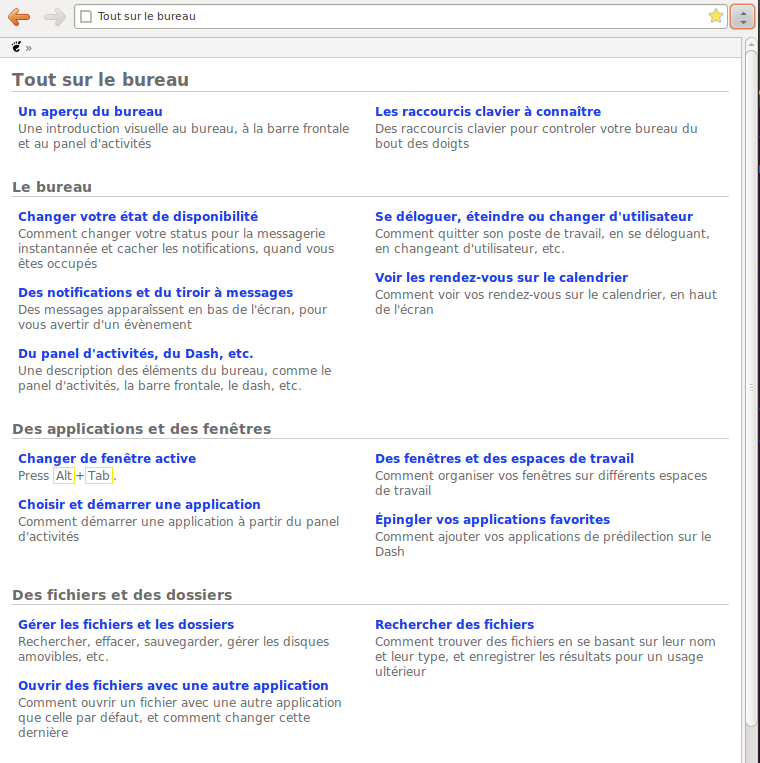
Task: Click the bookmark star in location bar
Action: click(x=715, y=16)
